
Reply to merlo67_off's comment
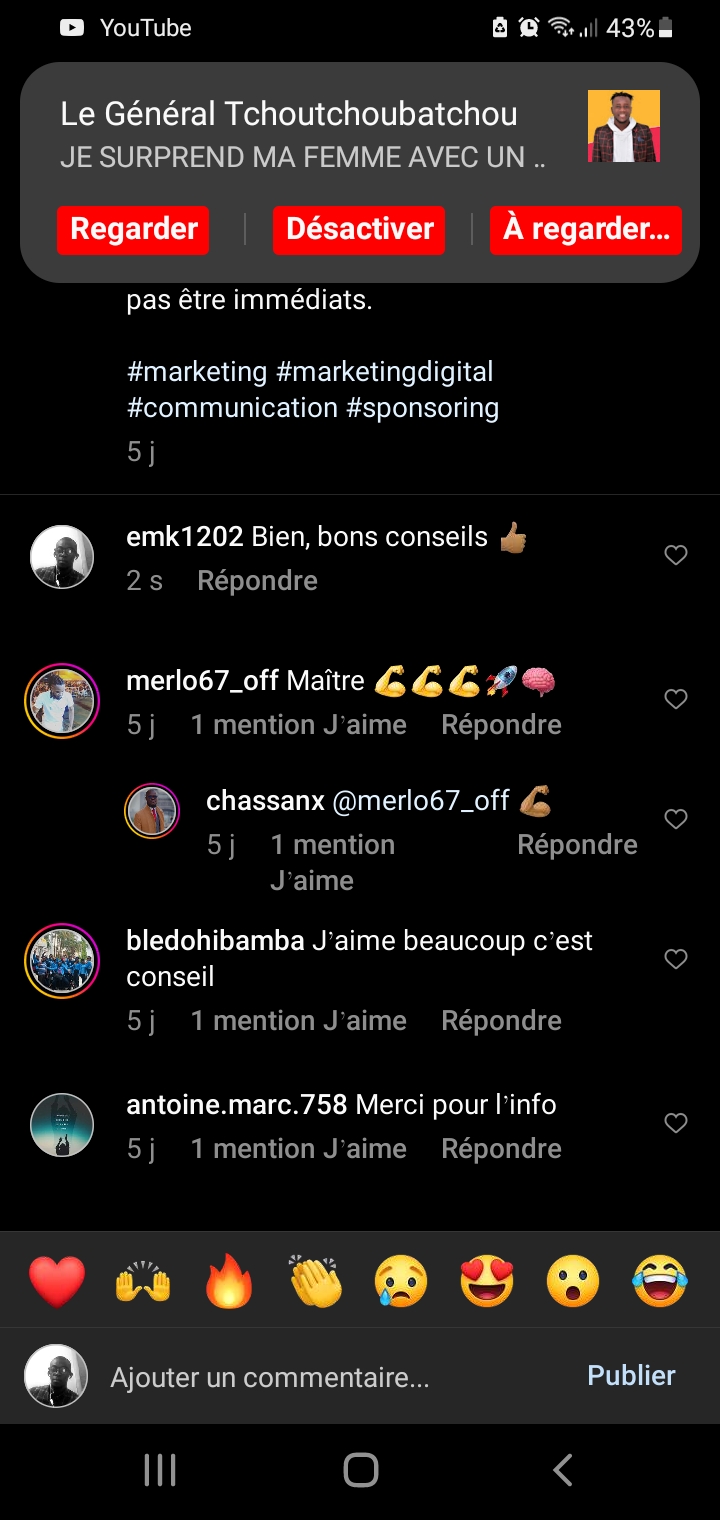(x=501, y=725)
